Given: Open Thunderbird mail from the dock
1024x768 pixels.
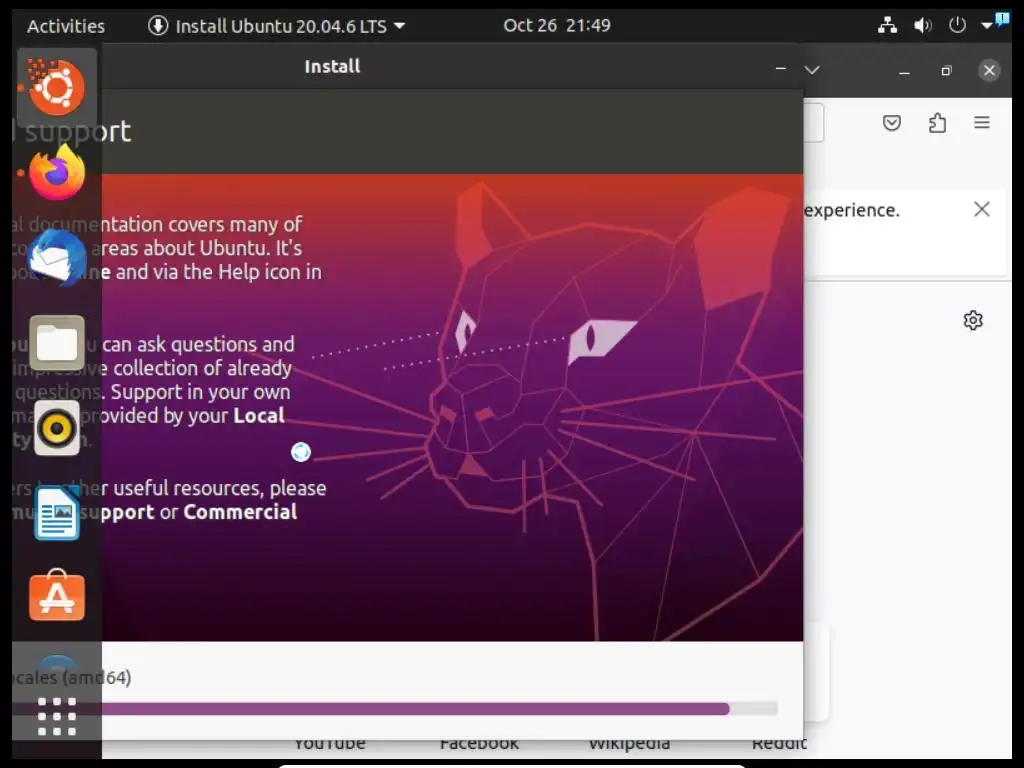Looking at the screenshot, I should (x=57, y=257).
